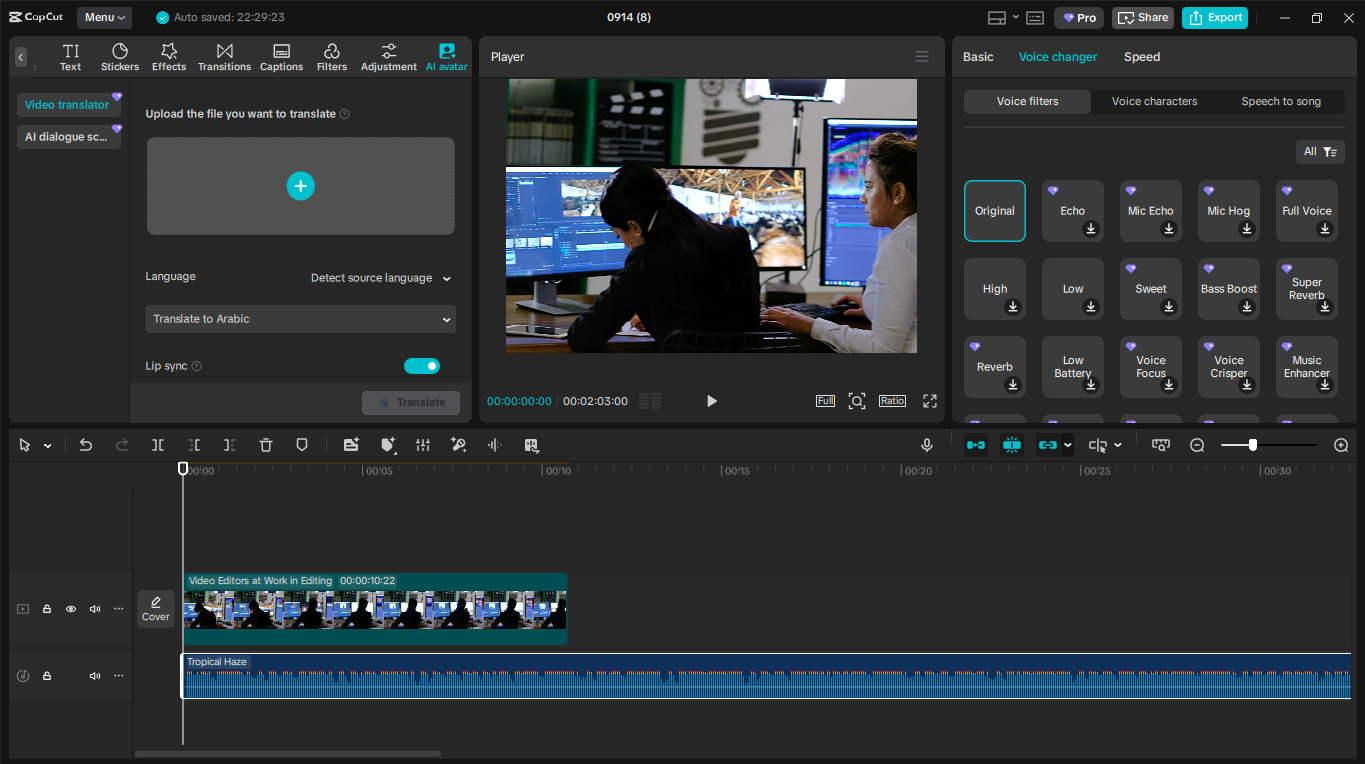The width and height of the screenshot is (1365, 764).
Task: Expand the link options dropdown arrow
Action: pos(1067,444)
